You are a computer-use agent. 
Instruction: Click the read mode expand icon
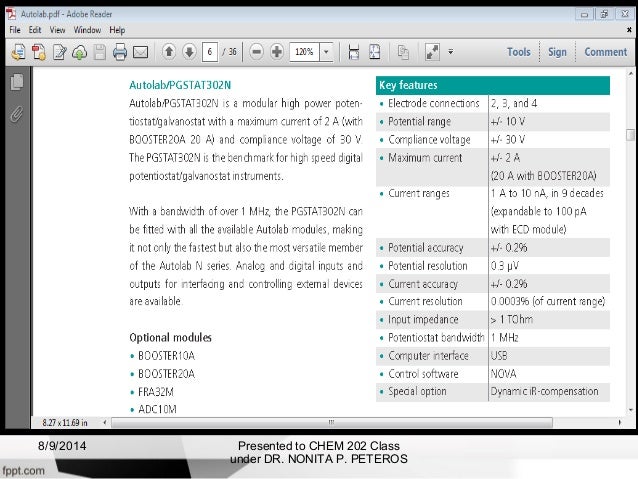432,52
